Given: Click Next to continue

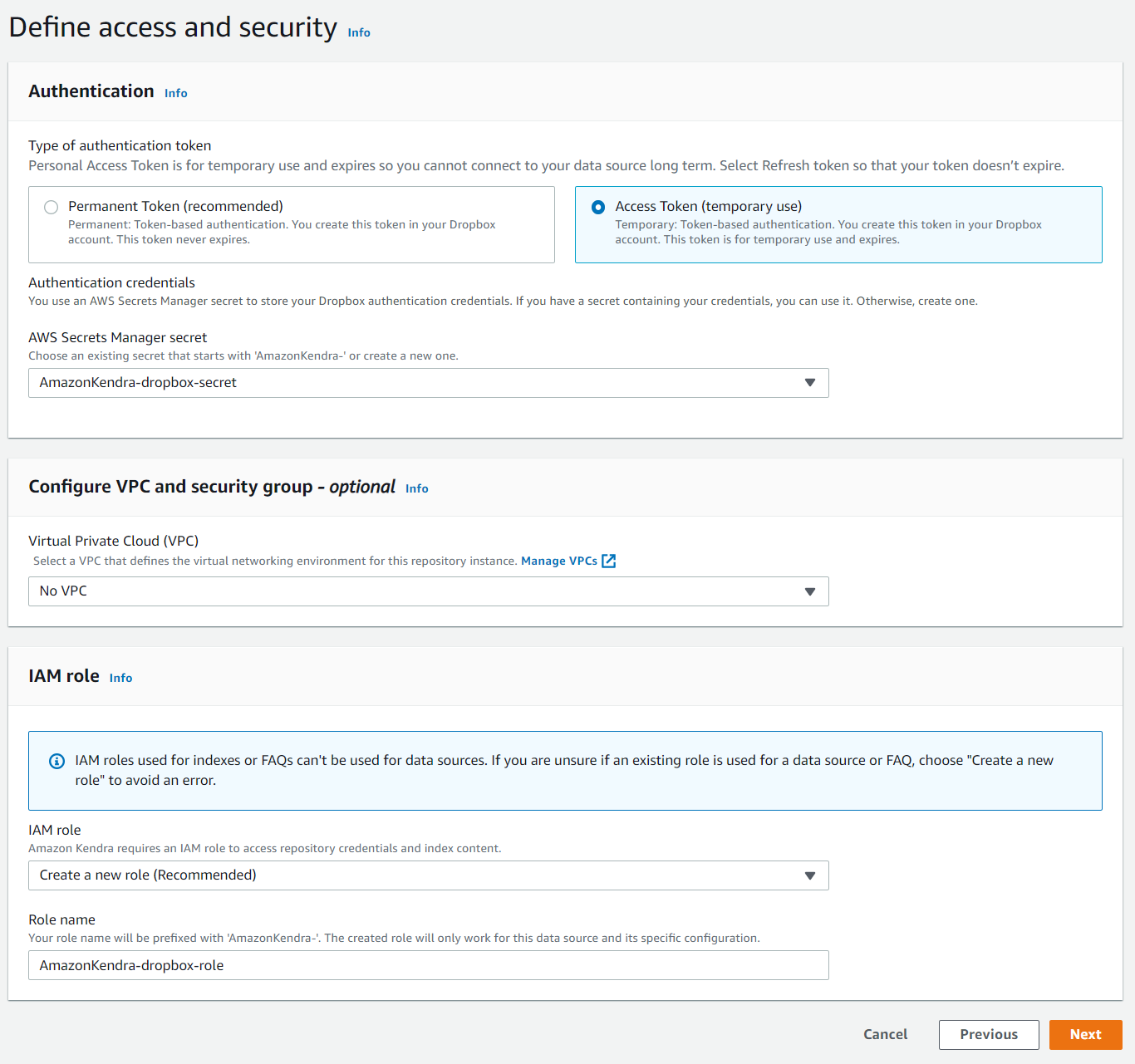Looking at the screenshot, I should (x=1085, y=1035).
